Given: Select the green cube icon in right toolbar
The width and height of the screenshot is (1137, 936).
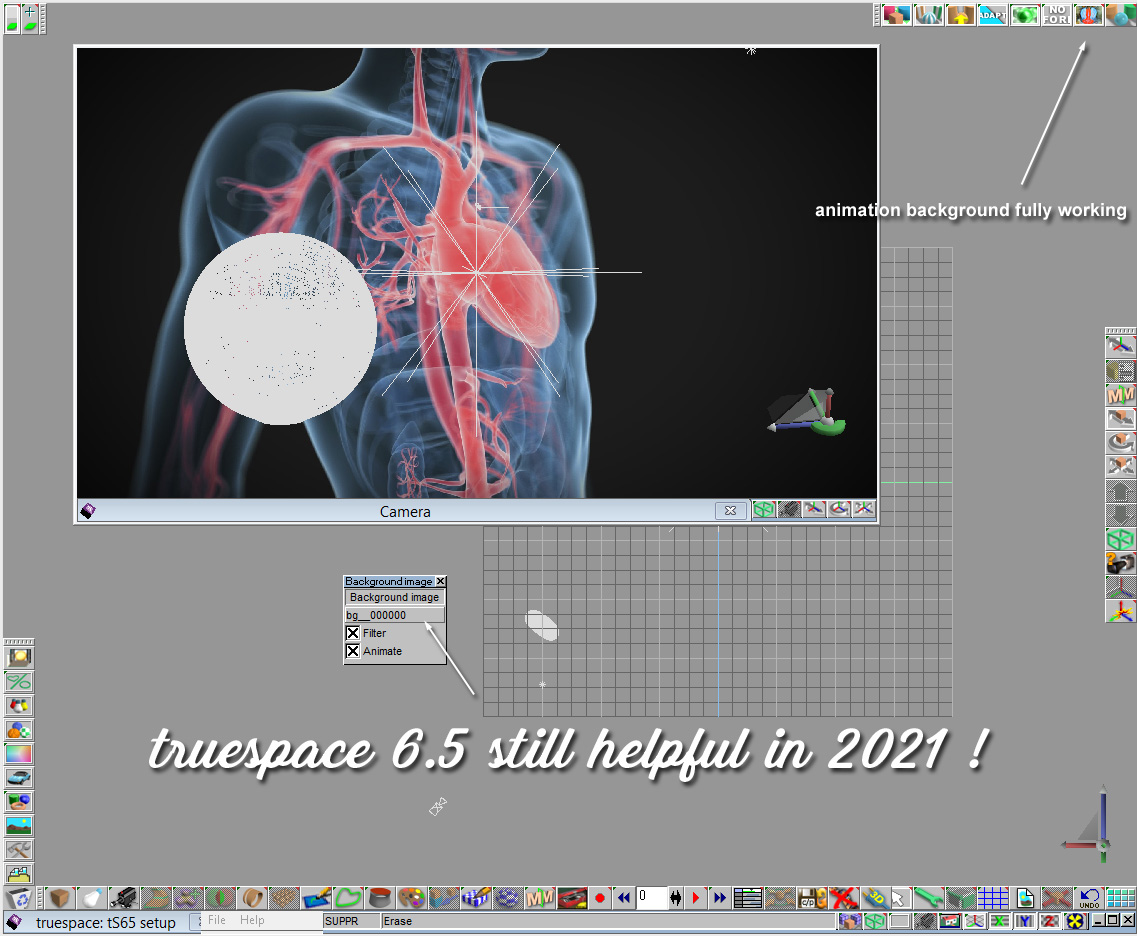Looking at the screenshot, I should pos(1120,539).
